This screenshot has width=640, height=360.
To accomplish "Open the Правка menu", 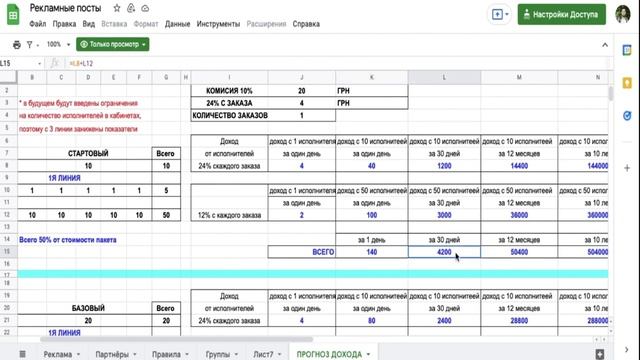I will 64,24.
